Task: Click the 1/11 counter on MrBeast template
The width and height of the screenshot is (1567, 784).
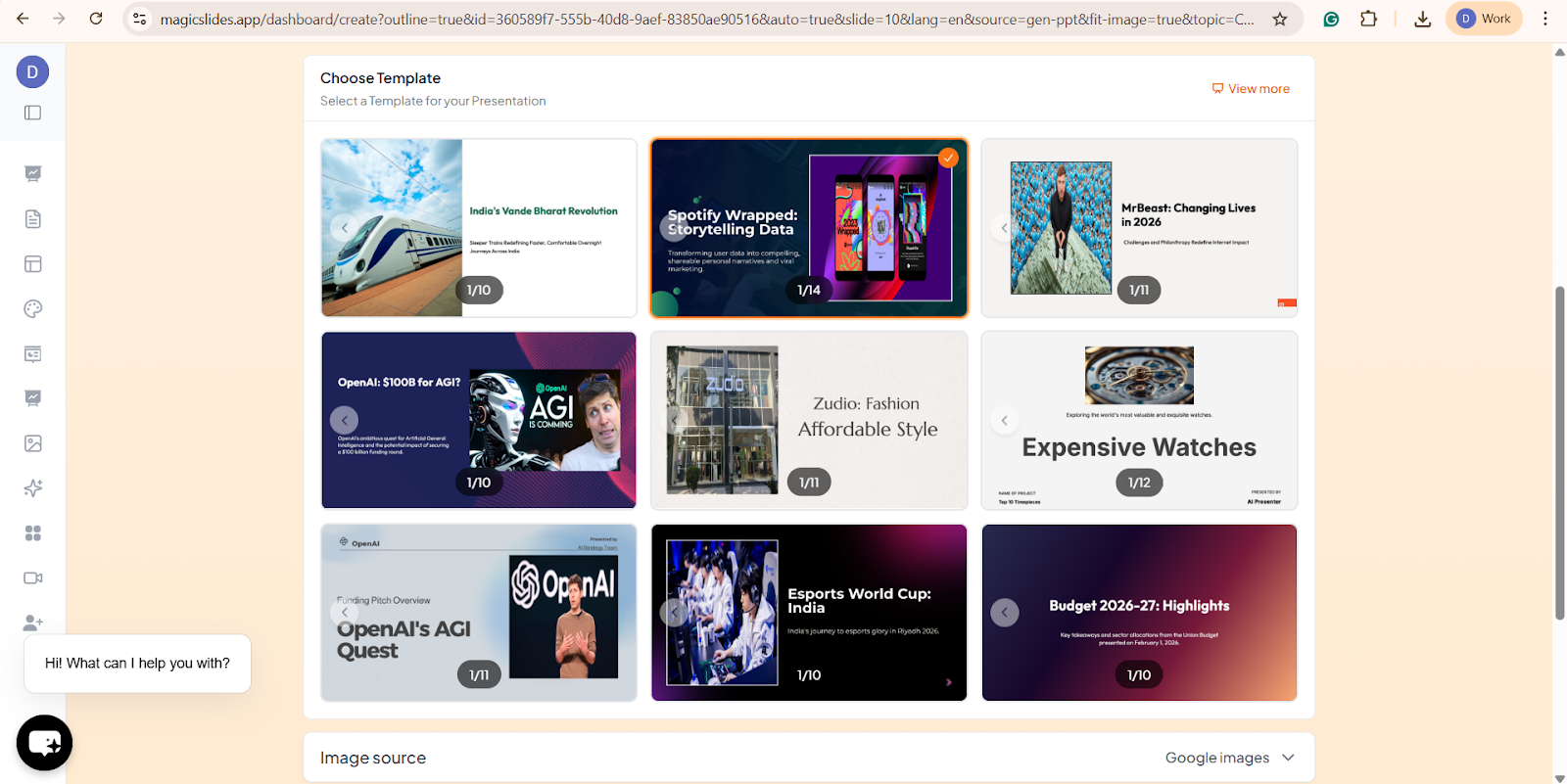Action: click(x=1139, y=290)
